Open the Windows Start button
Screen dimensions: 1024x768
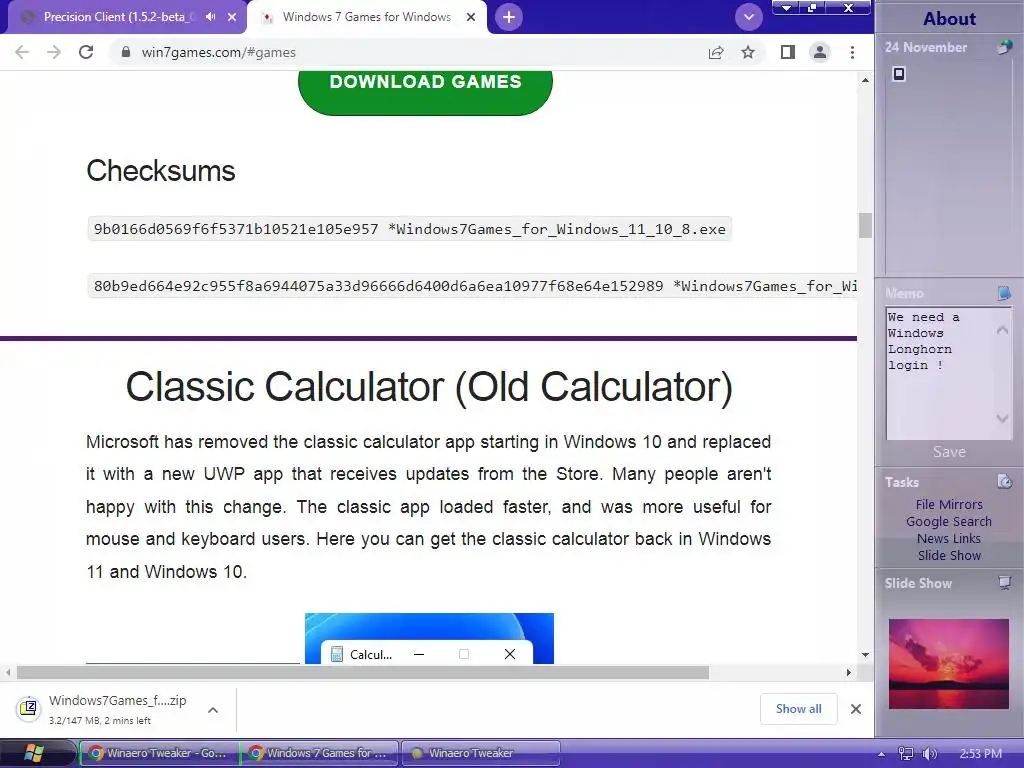tap(34, 753)
